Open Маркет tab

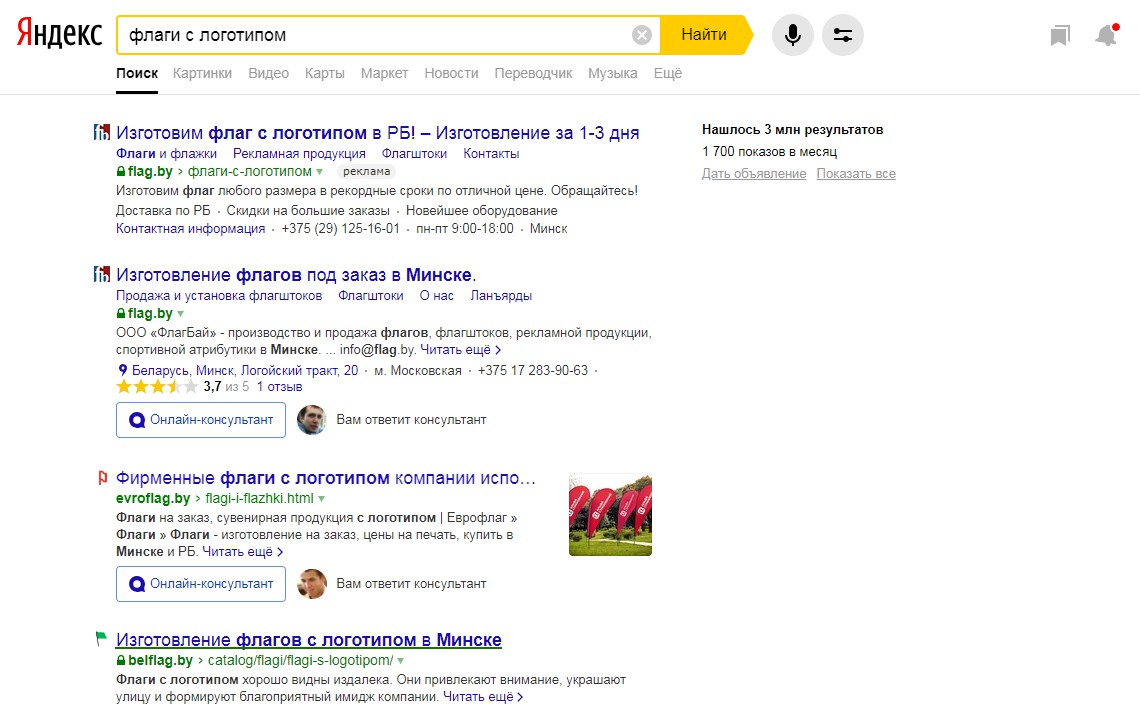385,73
